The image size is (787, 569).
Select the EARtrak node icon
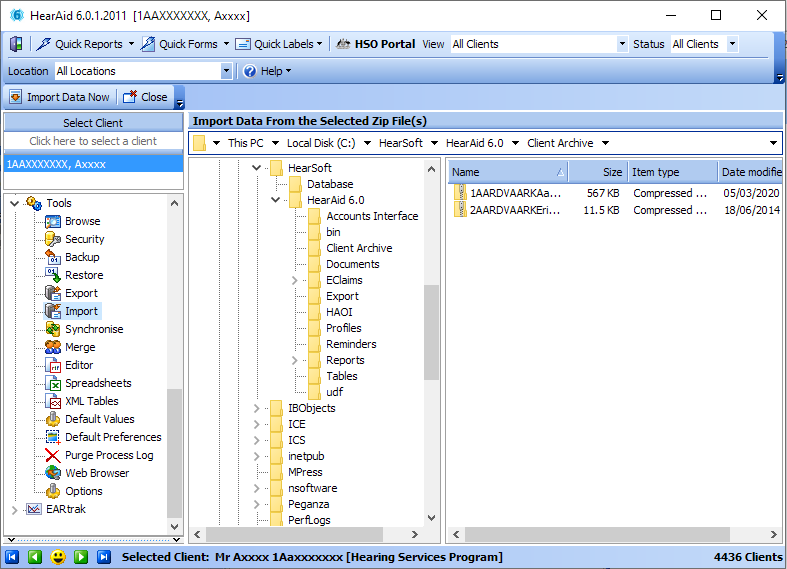point(34,509)
